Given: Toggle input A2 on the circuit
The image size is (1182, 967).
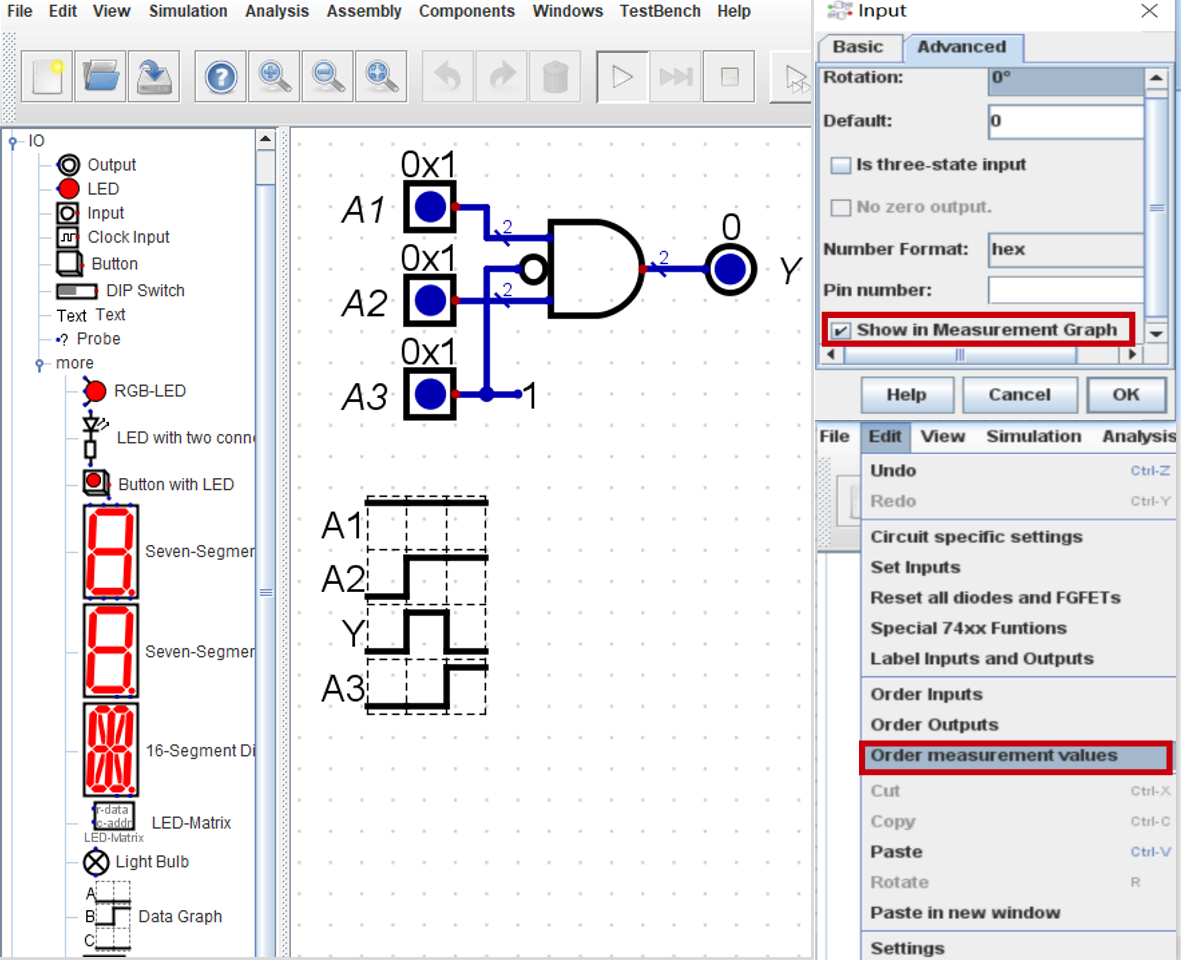Looking at the screenshot, I should tap(430, 300).
